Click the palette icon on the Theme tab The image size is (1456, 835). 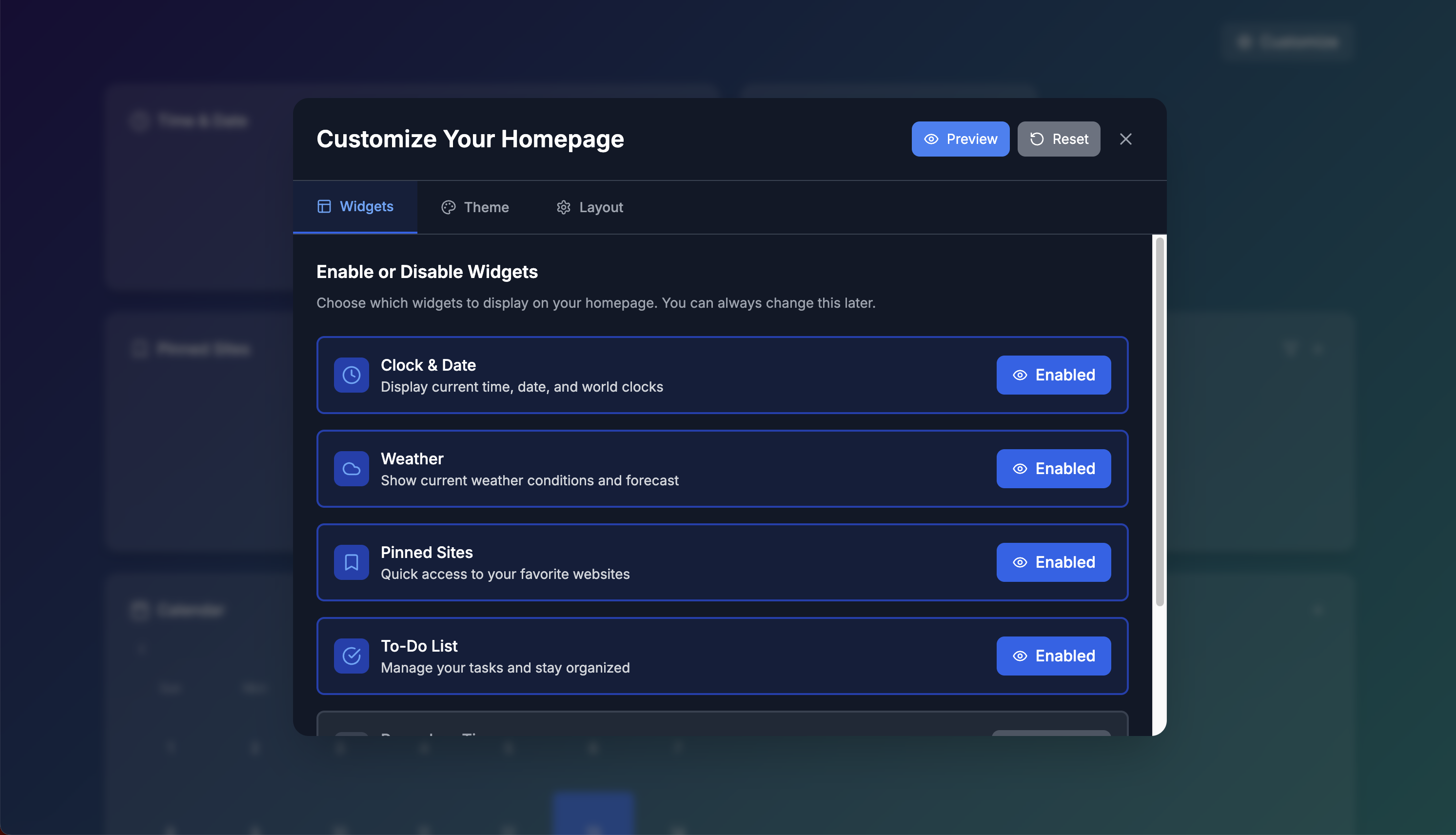448,207
